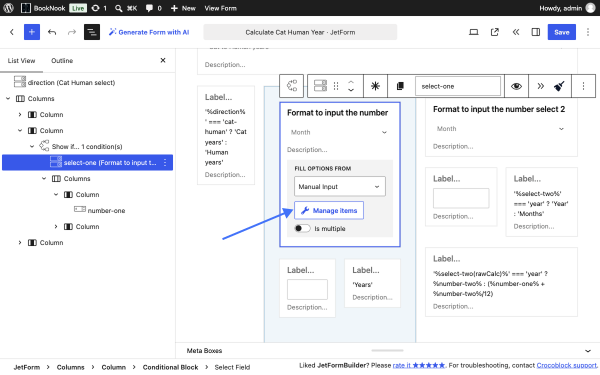Collapse toolbar with double chevron icon

tap(515, 32)
